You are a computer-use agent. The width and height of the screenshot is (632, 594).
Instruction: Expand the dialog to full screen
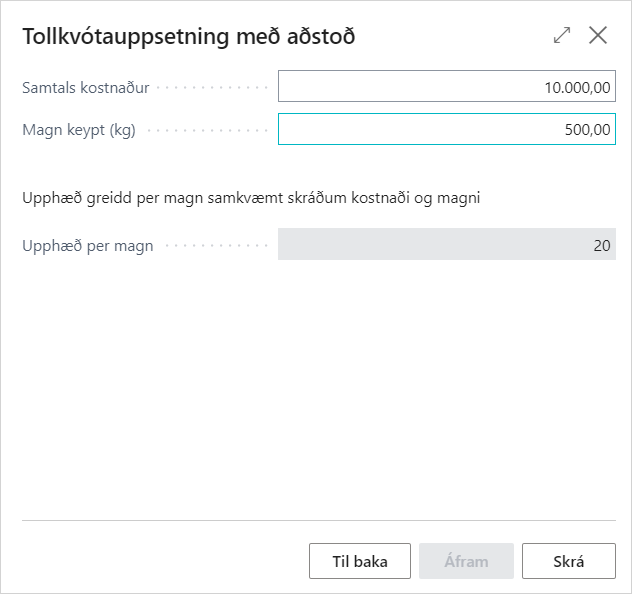(562, 36)
